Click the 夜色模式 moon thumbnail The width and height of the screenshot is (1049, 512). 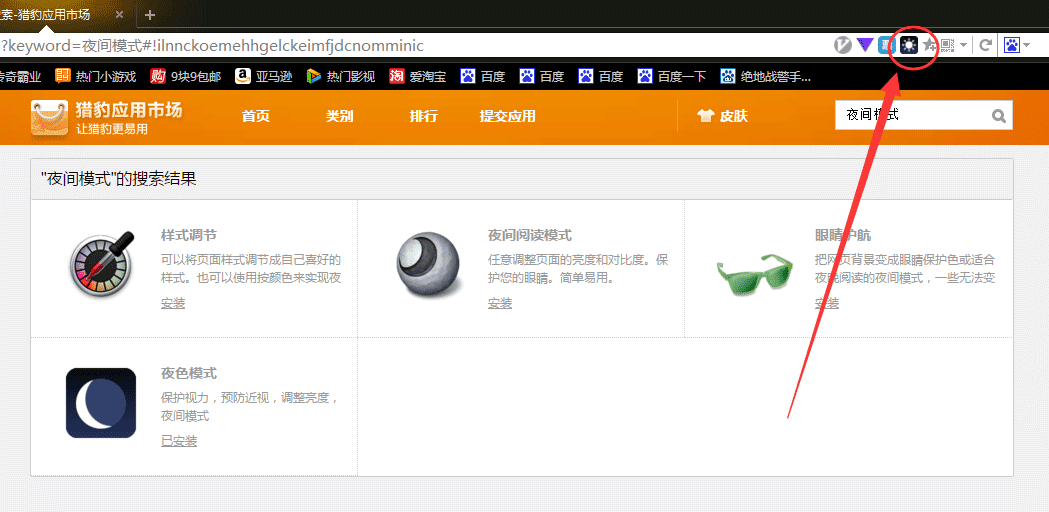coord(101,403)
